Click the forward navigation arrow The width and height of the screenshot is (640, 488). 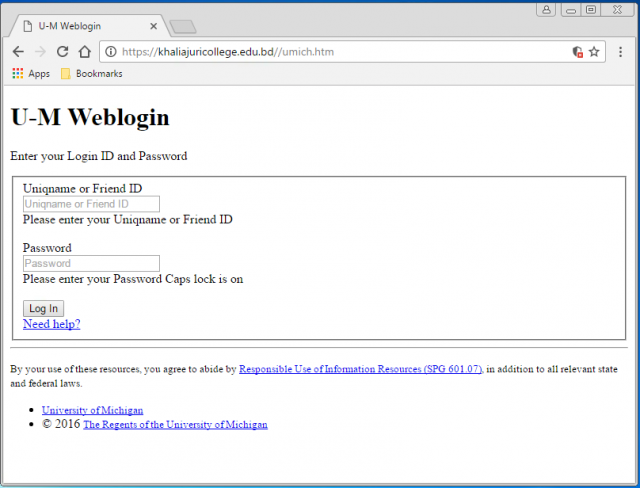(40, 52)
